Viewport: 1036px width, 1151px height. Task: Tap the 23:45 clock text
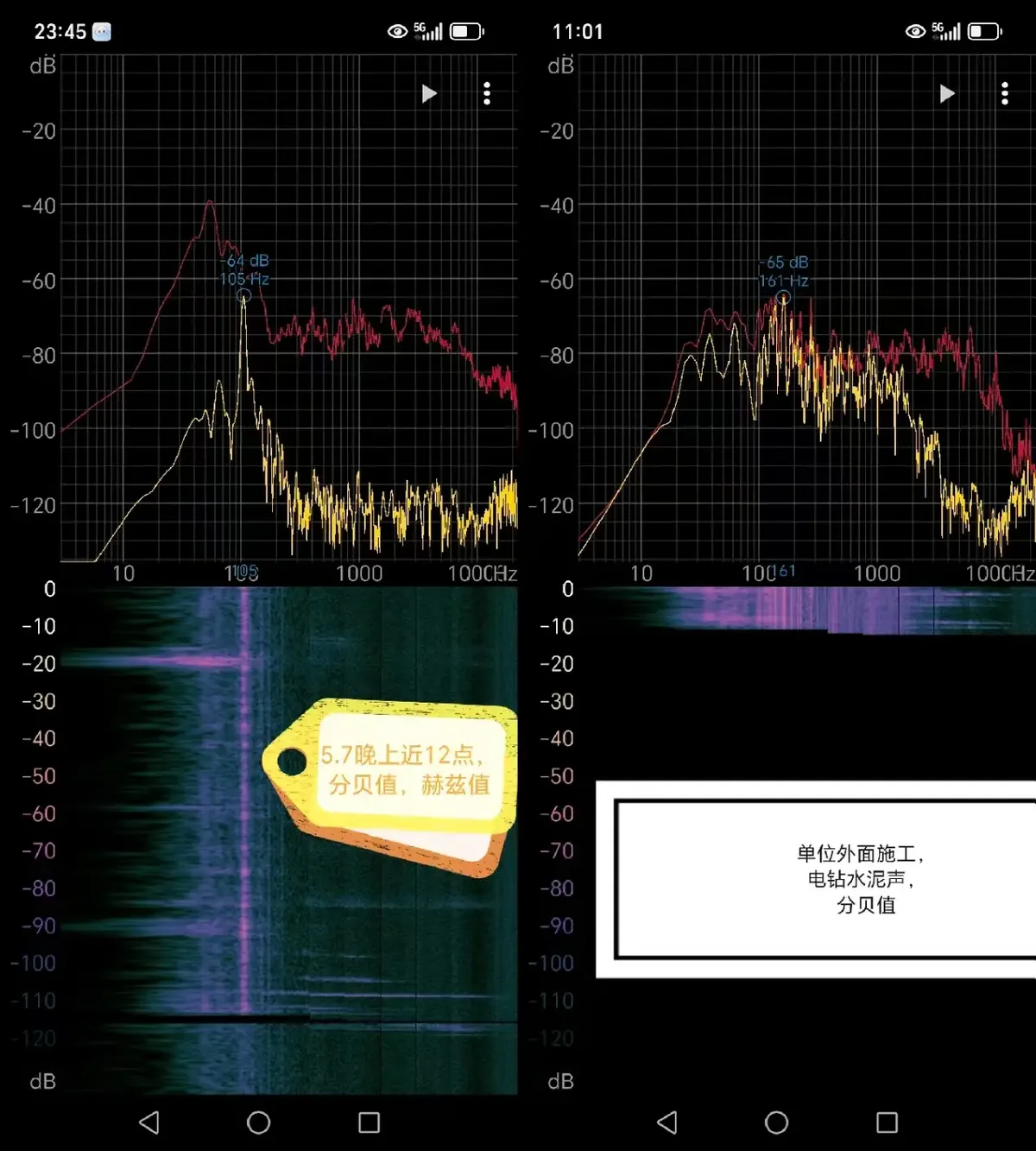(60, 32)
